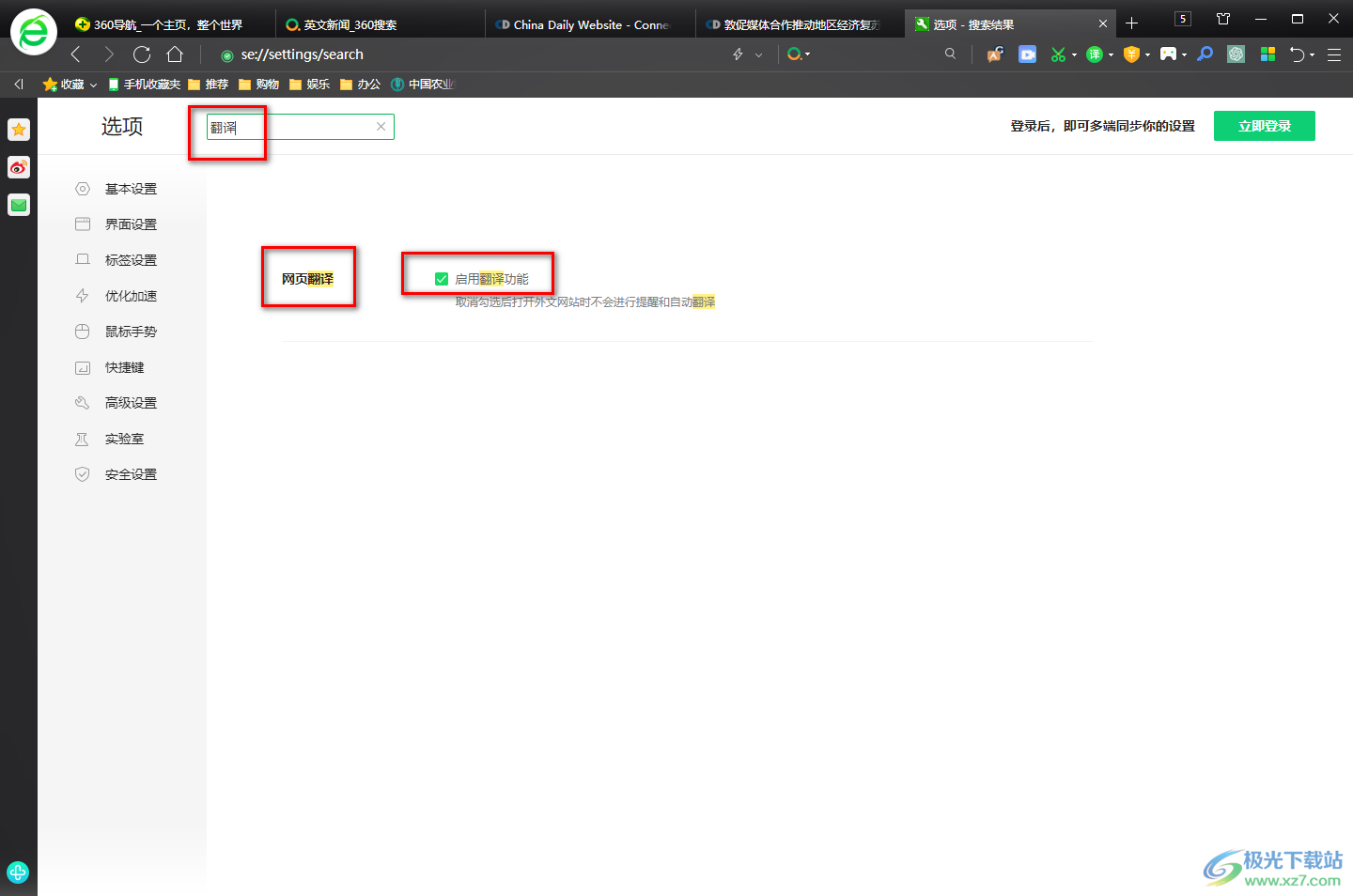Open 快捷键 in the settings sidebar
The height and width of the screenshot is (896, 1353).
[124, 367]
